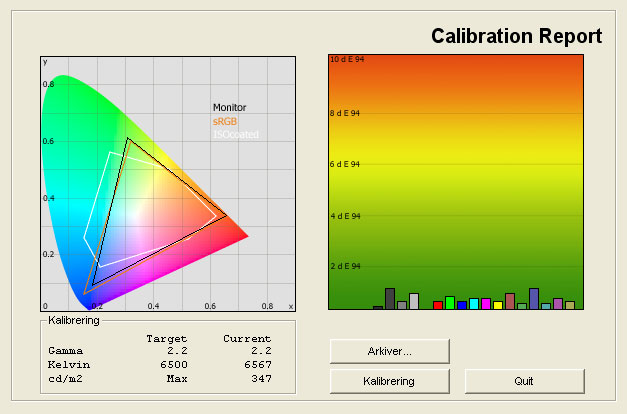Click the tall dark gray bar
Screen dimensions: 627x414
390,299
